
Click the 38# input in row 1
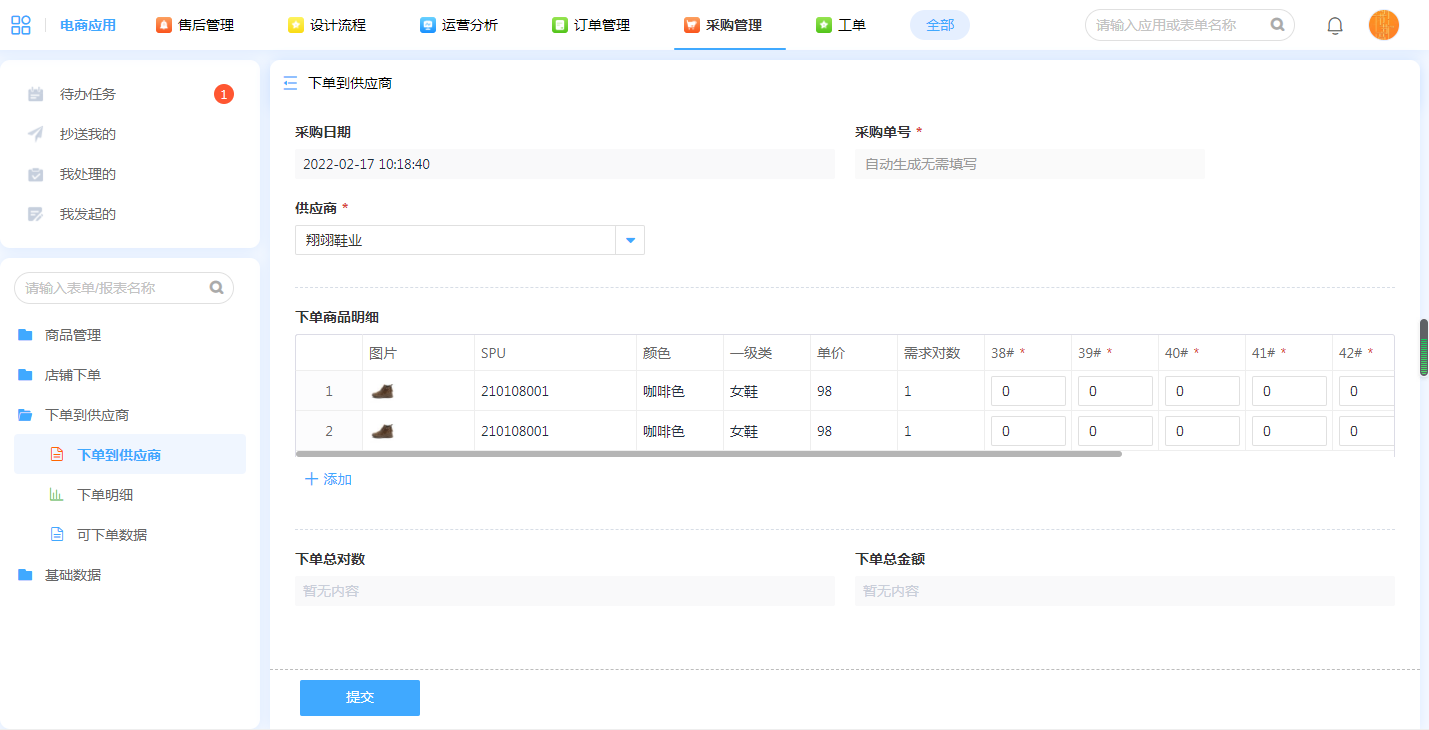1027,391
